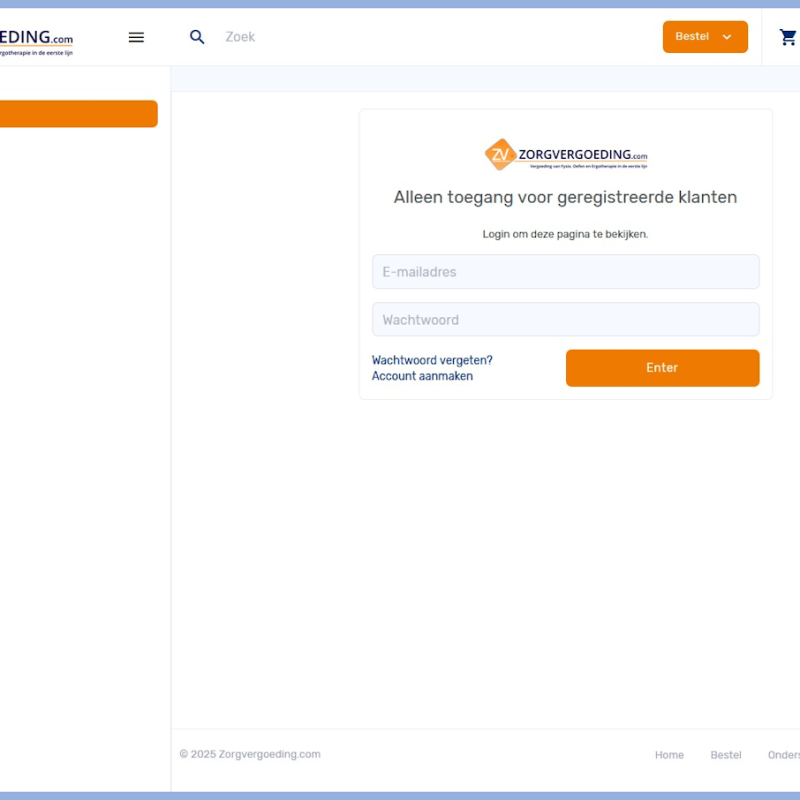Open the 'Wachtwoord vergeten?' link
Viewport: 800px width, 800px height.
point(430,360)
